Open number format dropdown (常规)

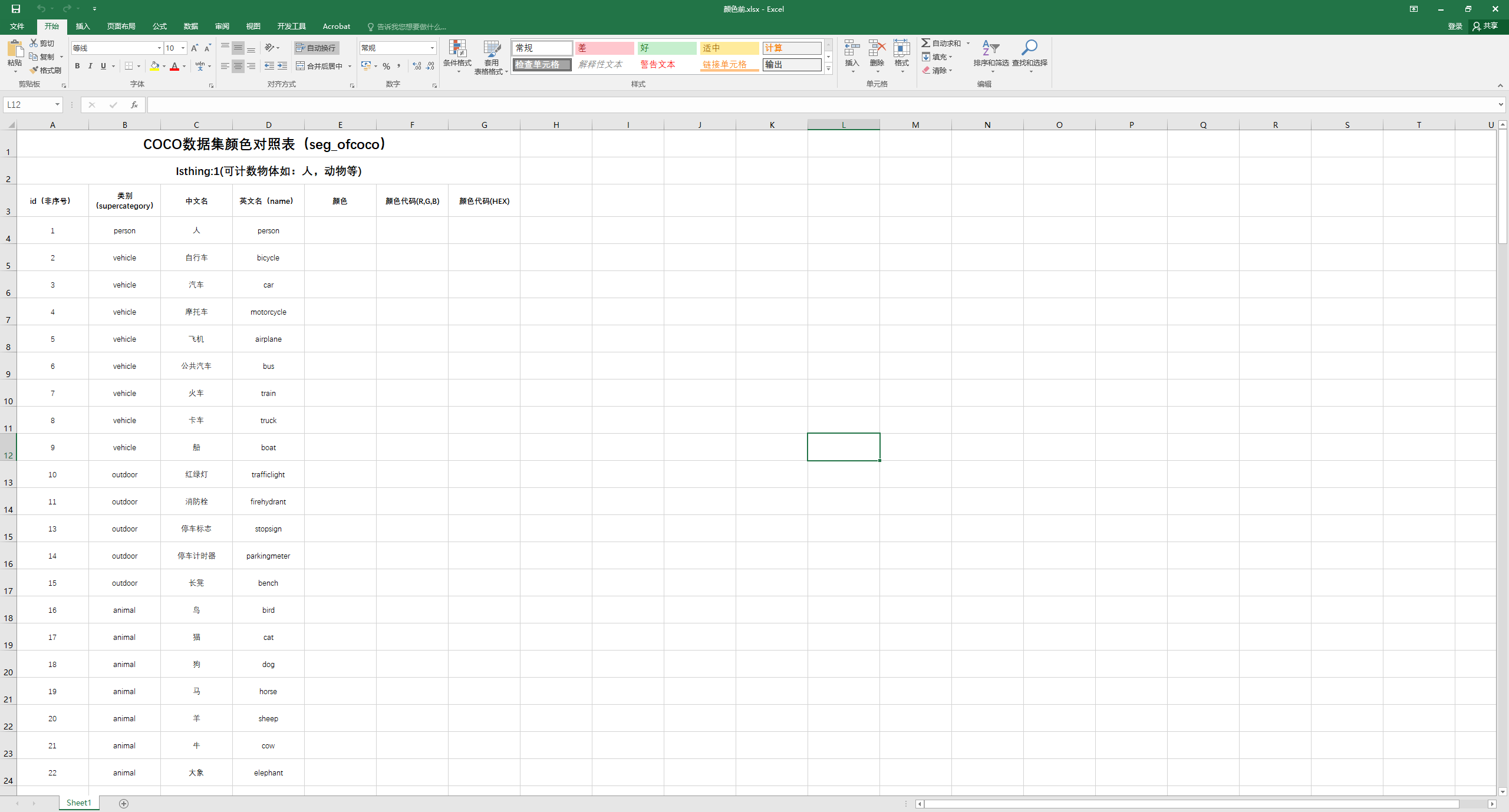click(x=432, y=48)
